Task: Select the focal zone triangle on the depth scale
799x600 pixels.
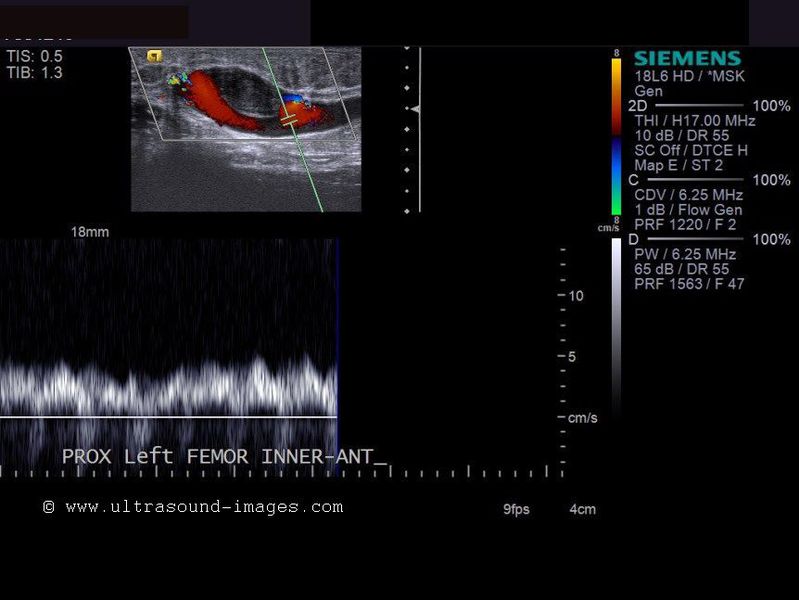Action: 413,108
